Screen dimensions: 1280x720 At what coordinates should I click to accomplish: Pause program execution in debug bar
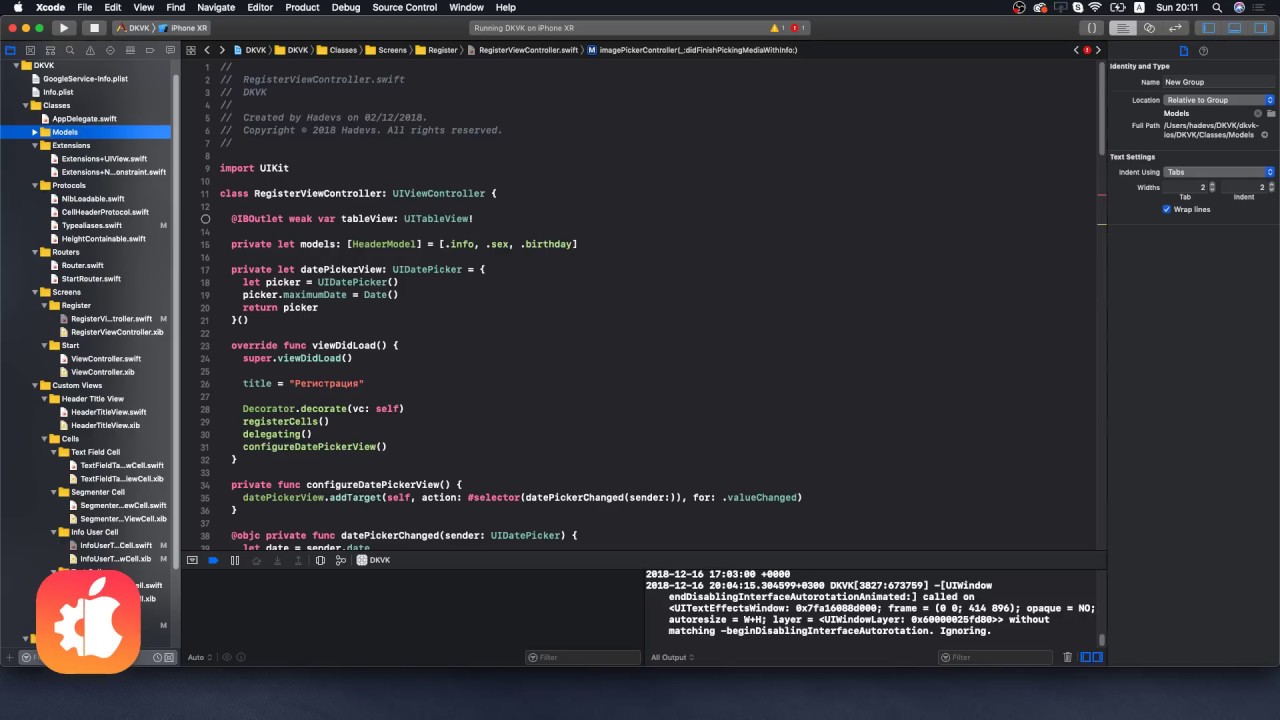click(x=235, y=561)
